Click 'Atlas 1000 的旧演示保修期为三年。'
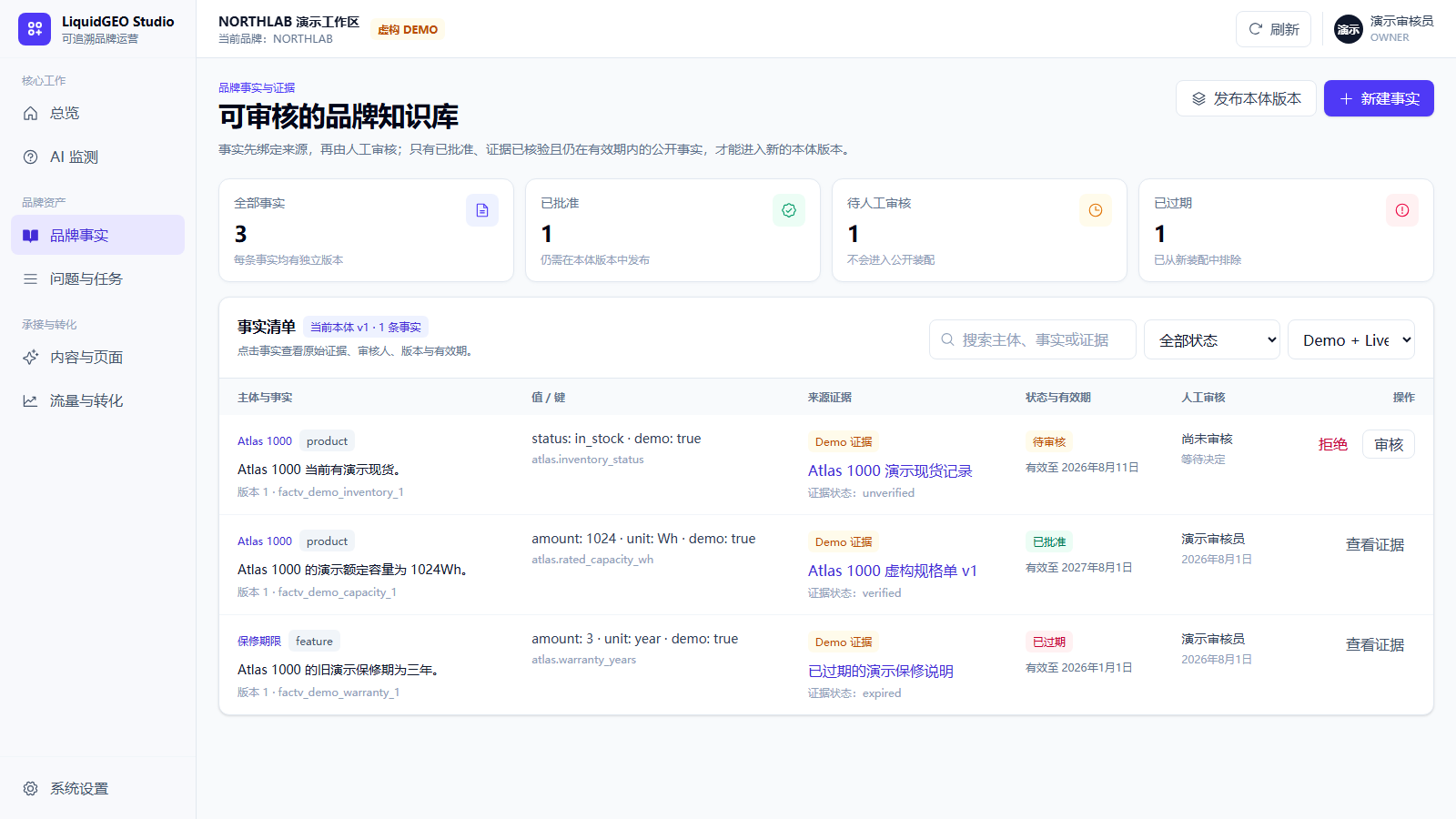The width and height of the screenshot is (1456, 819). (340, 670)
